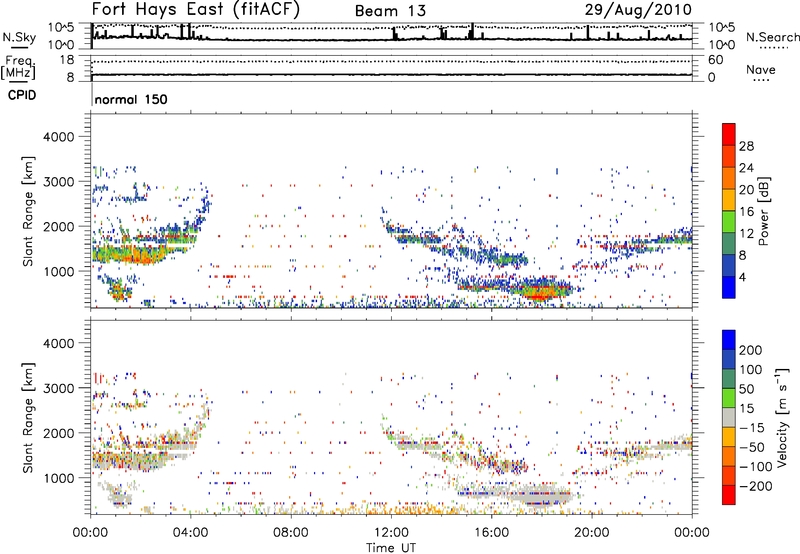
Task: Click the '16:00' time tick label
Action: pos(491,533)
